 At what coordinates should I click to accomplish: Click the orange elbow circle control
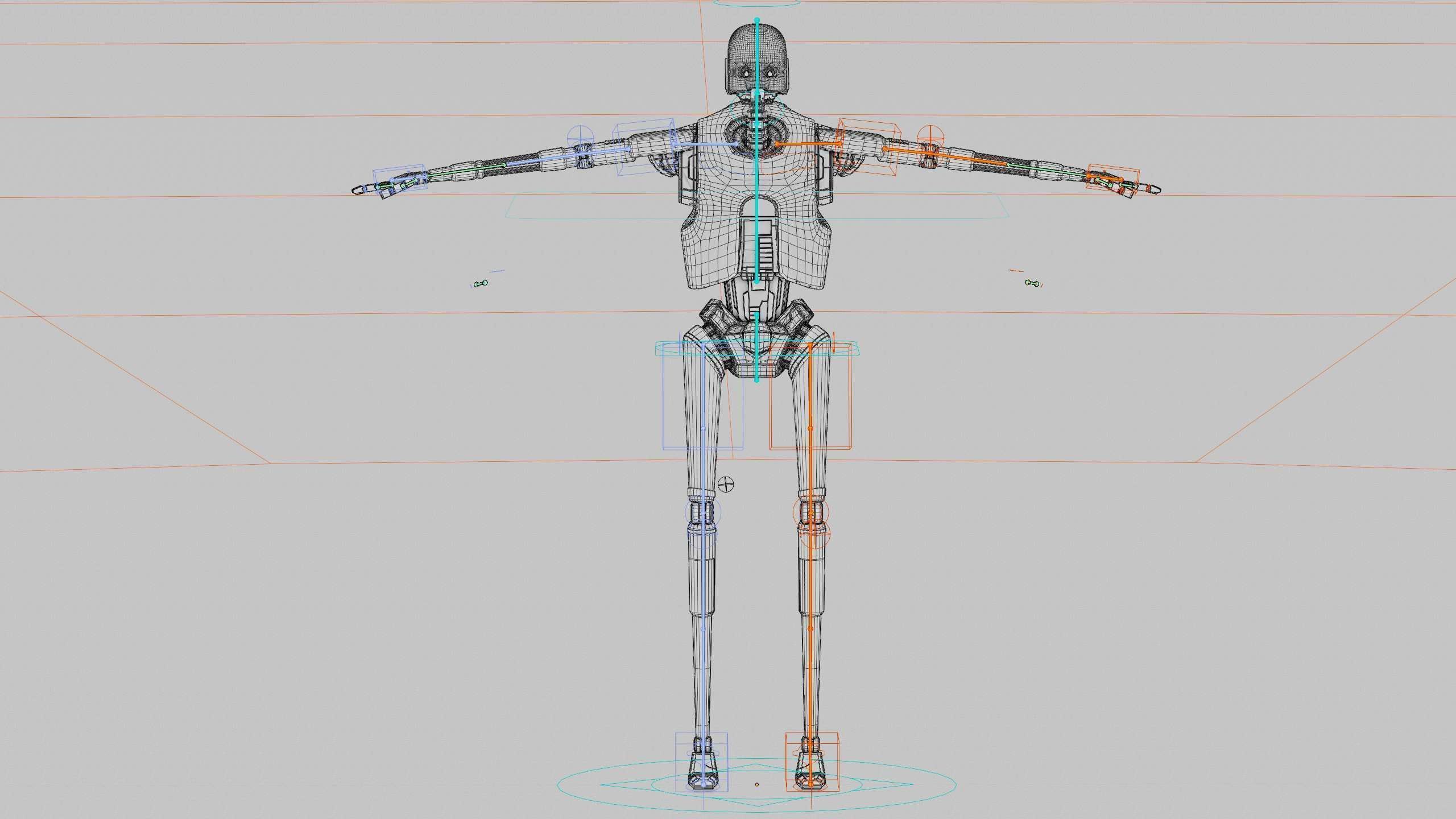pos(930,138)
